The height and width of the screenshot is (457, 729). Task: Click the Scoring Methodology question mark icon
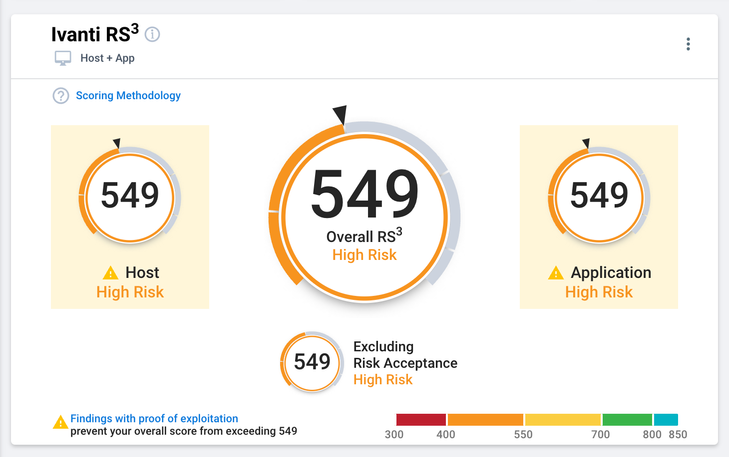(60, 96)
